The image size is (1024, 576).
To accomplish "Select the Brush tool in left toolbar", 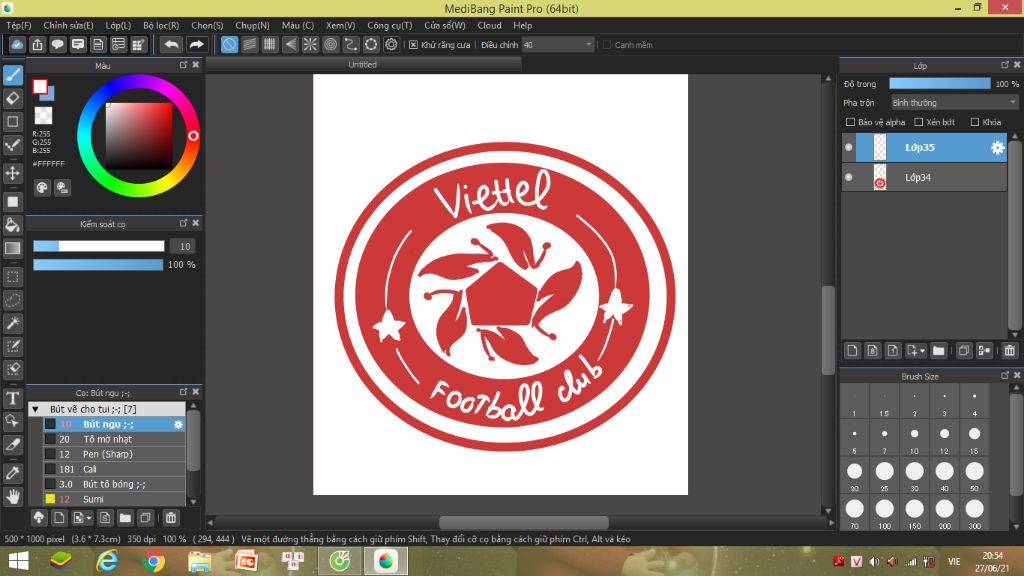I will point(13,75).
